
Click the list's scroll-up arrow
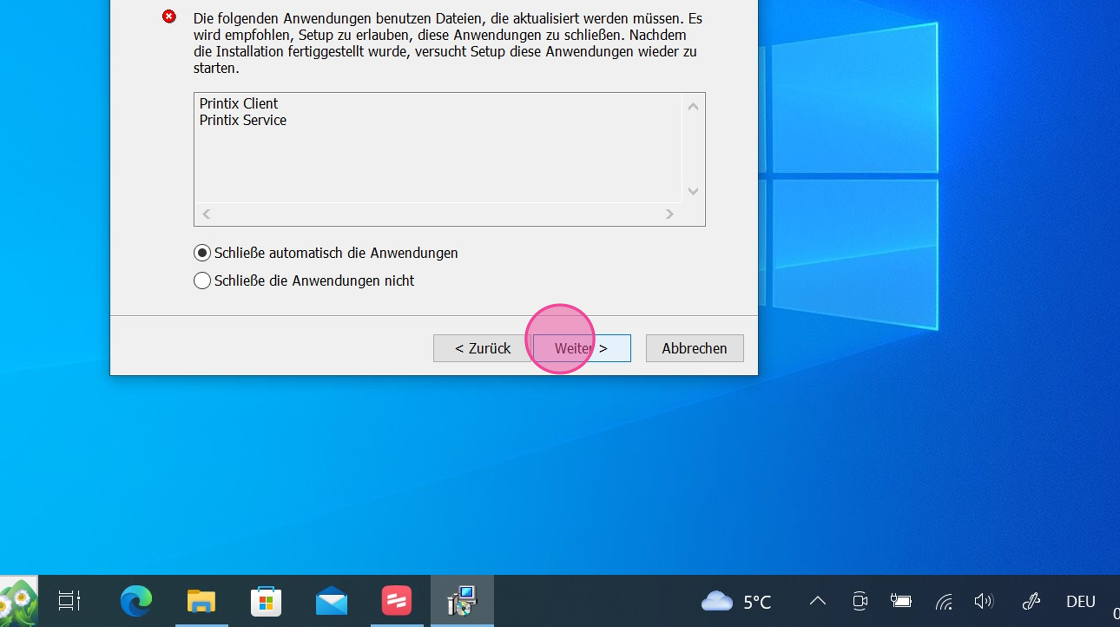coord(693,106)
